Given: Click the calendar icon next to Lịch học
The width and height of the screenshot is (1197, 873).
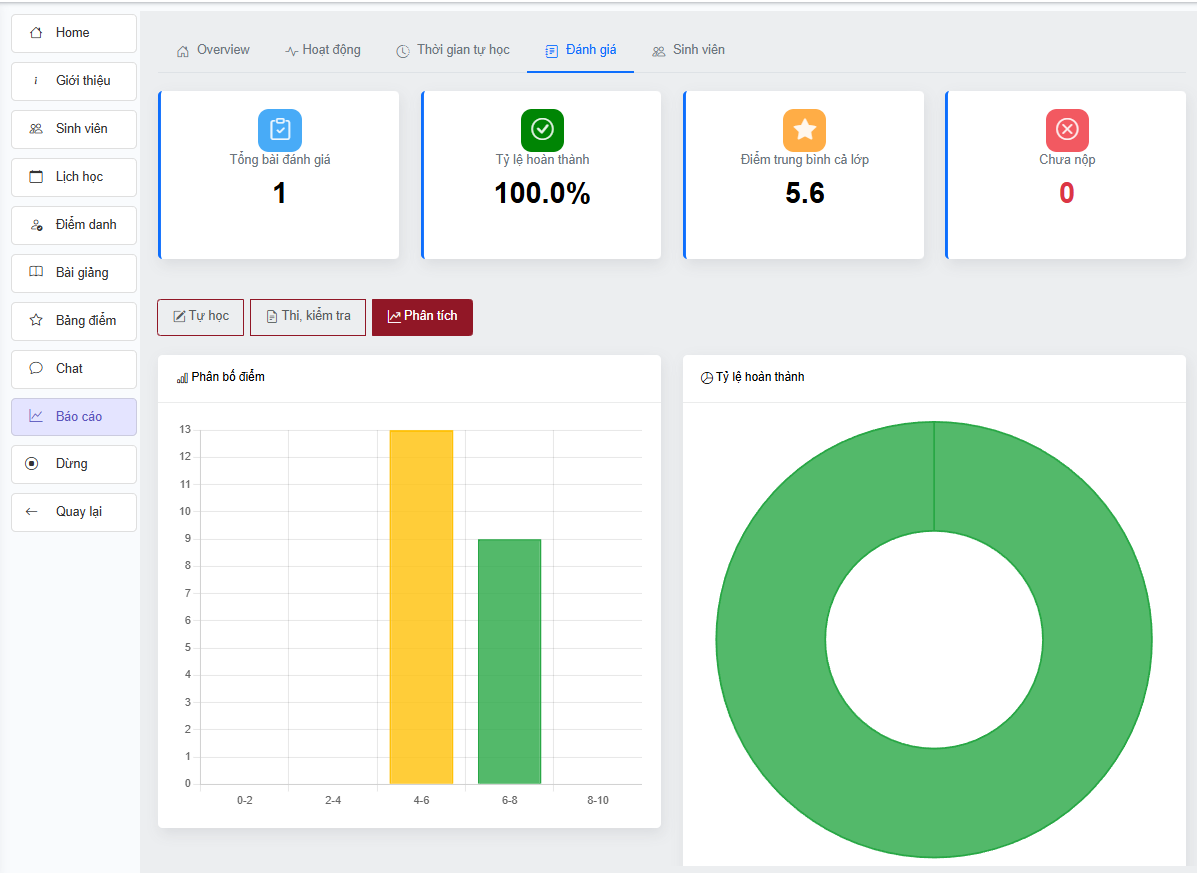Looking at the screenshot, I should pyautogui.click(x=37, y=177).
